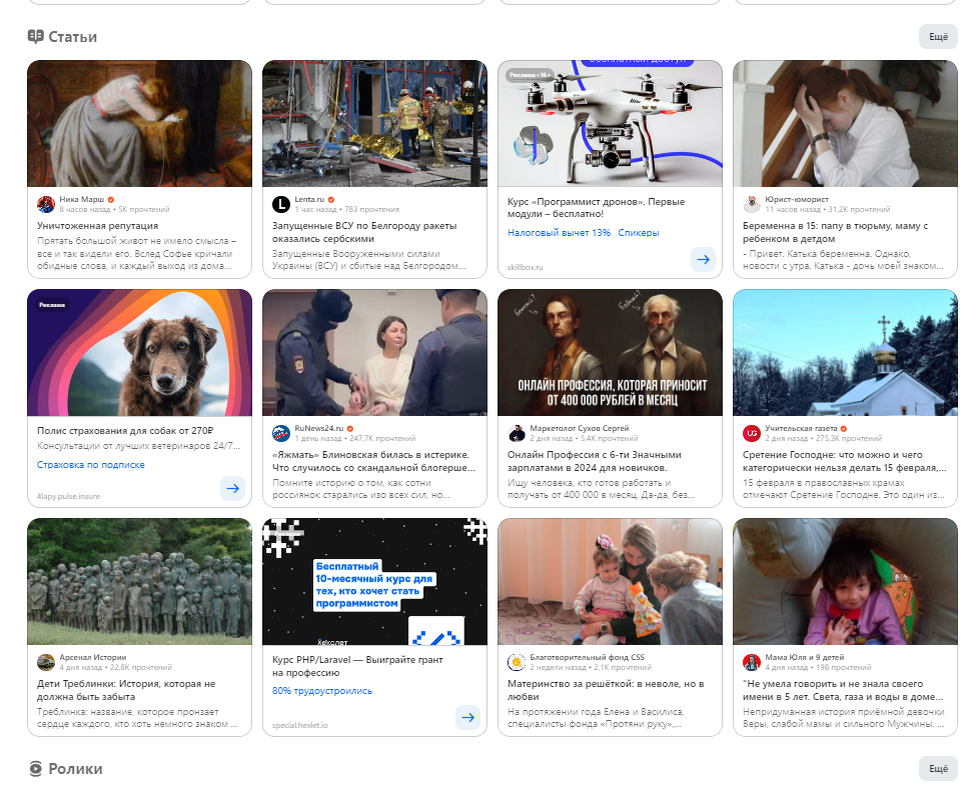Screen dimensions: 980x787
Task: Click verified badge next to Lenta.ru
Action: coord(331,200)
